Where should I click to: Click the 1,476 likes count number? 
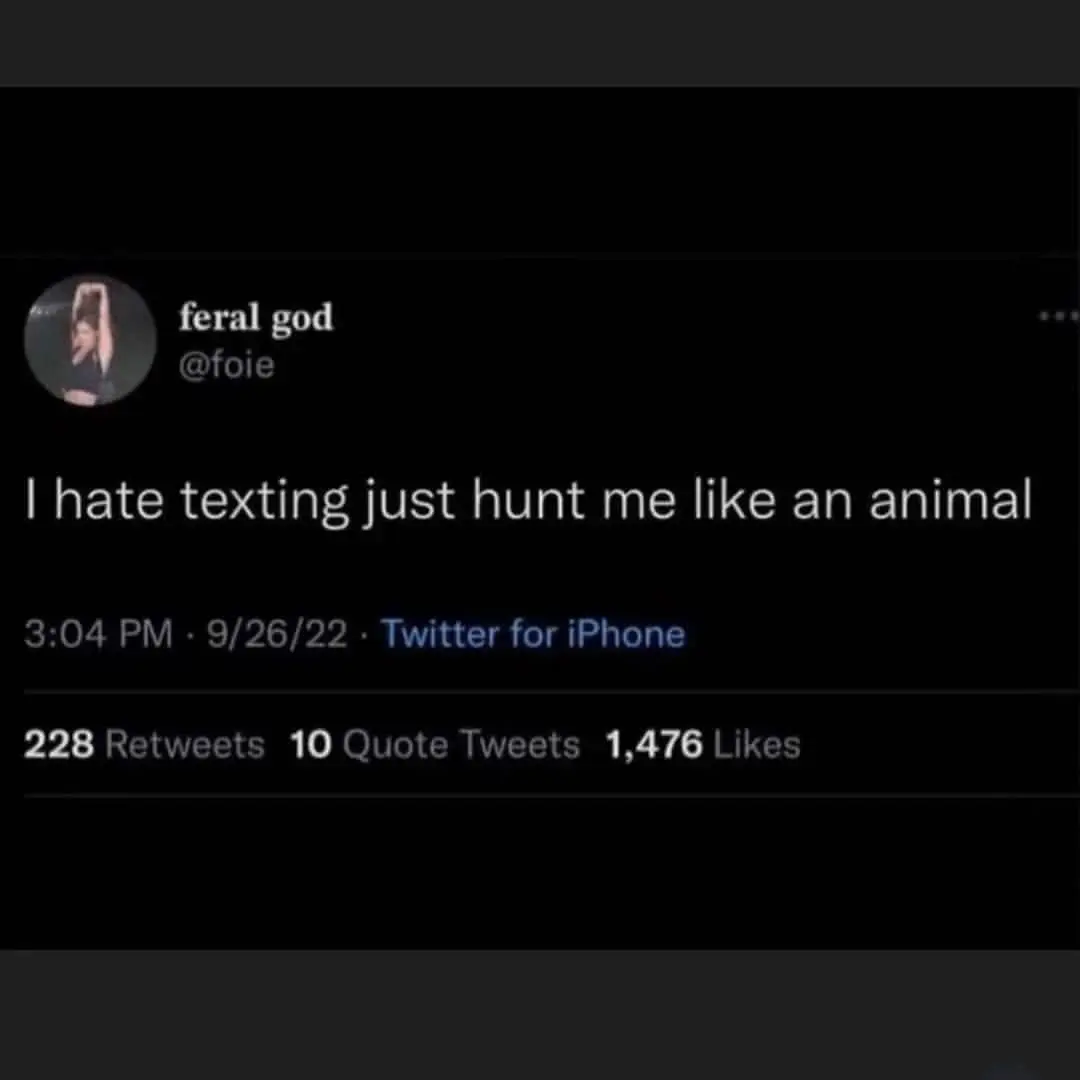click(x=654, y=745)
